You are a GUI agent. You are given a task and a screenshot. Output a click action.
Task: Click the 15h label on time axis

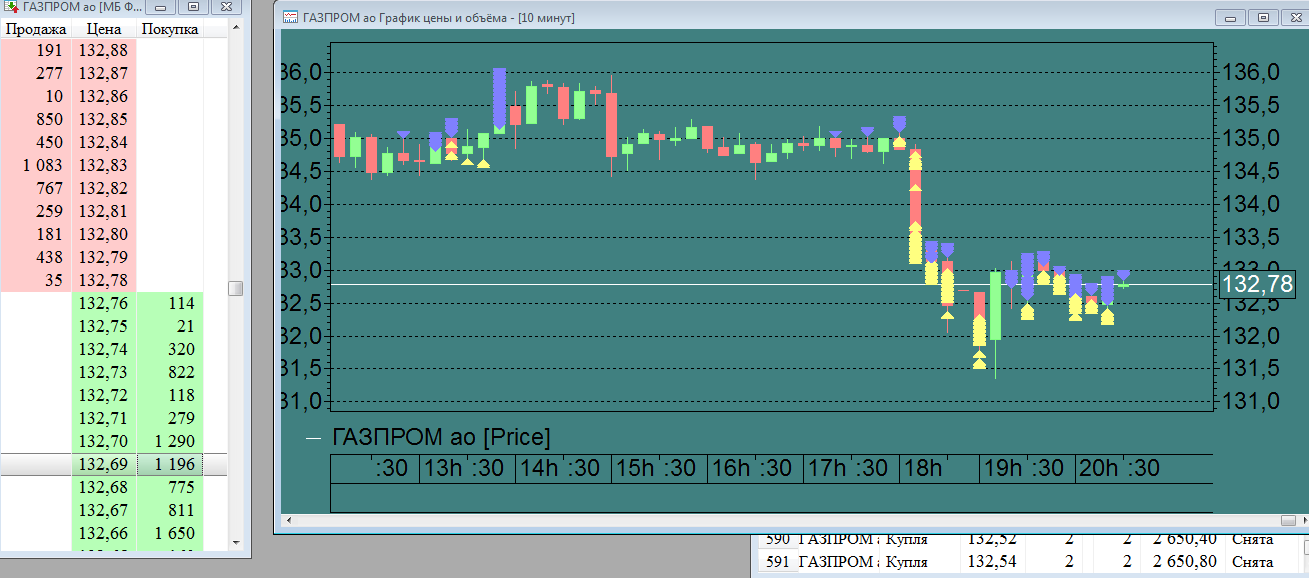pos(635,468)
